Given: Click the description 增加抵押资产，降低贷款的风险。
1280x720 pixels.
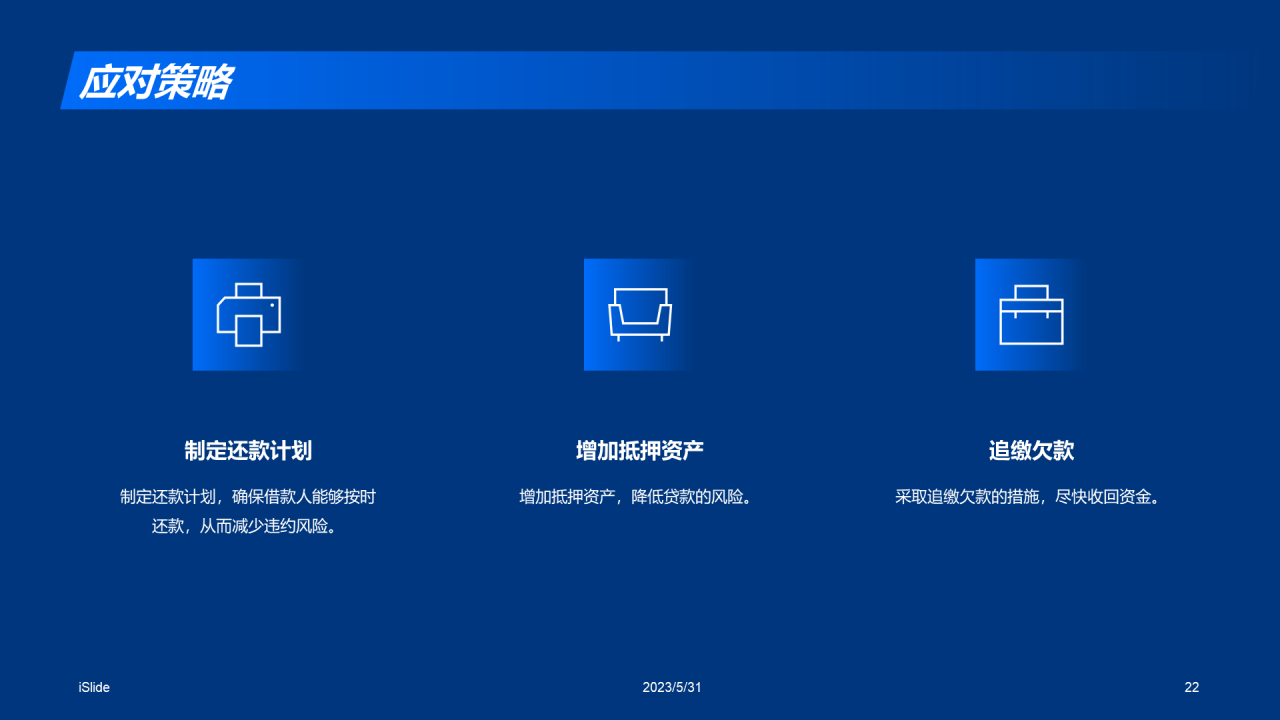Looking at the screenshot, I should [636, 497].
